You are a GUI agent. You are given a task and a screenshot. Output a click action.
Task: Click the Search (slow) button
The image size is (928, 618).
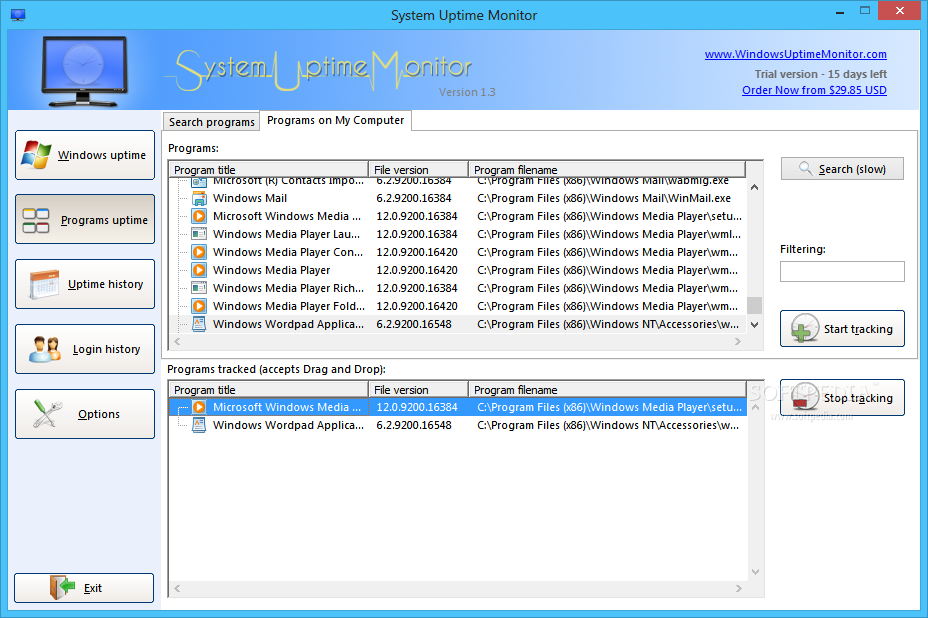tap(842, 169)
